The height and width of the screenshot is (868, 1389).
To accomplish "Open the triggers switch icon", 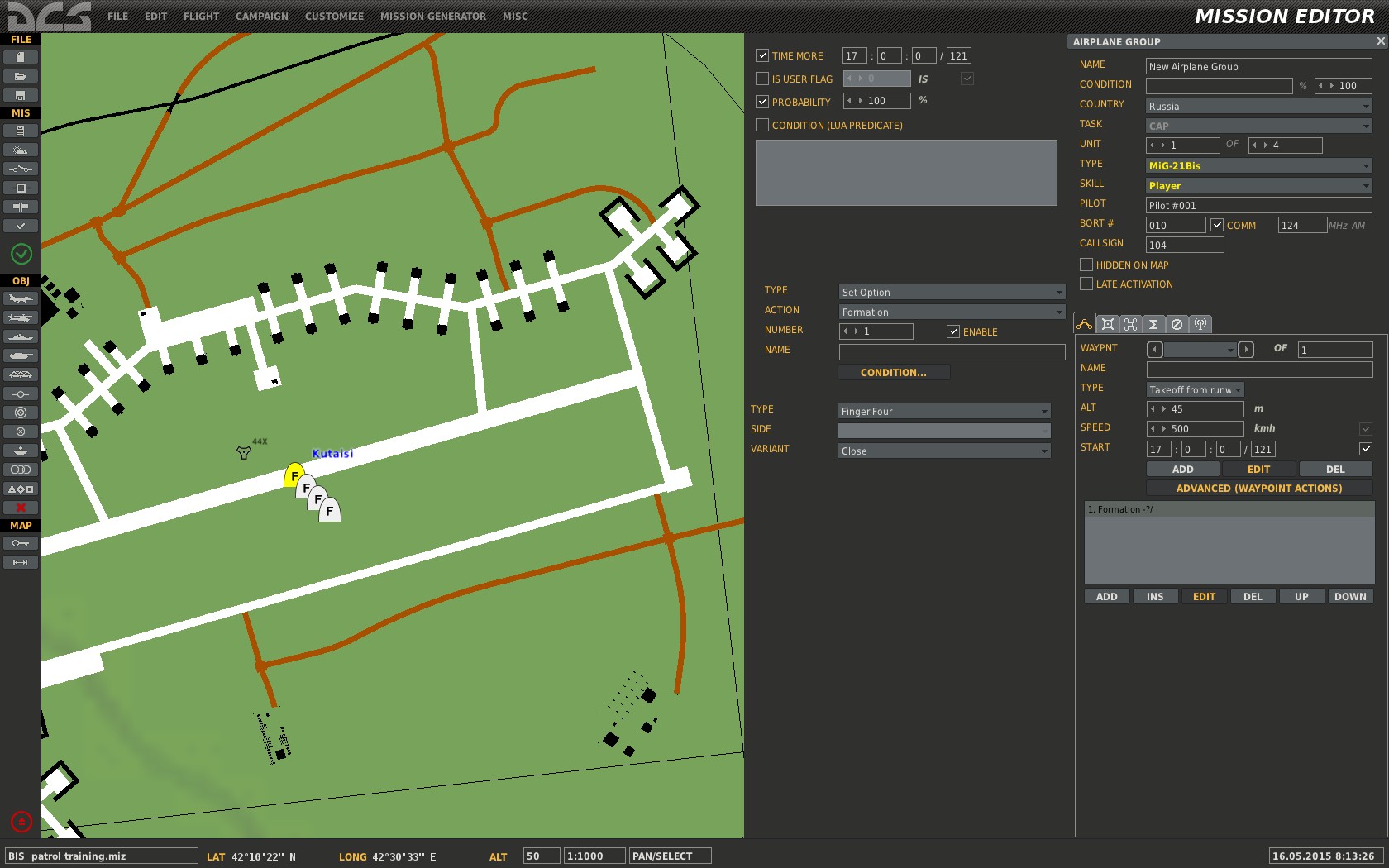I will pyautogui.click(x=21, y=169).
